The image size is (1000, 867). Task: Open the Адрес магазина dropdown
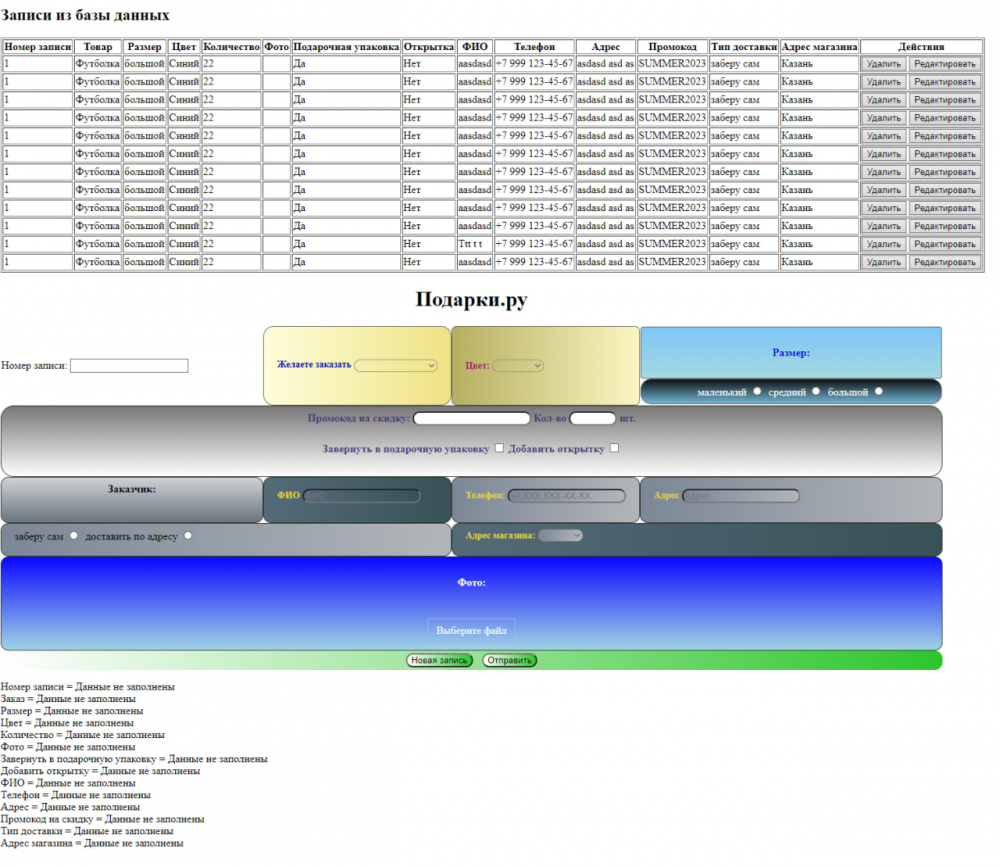pos(560,536)
